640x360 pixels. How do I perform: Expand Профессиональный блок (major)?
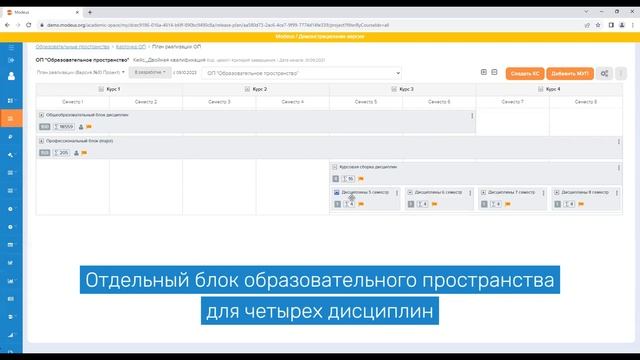(41, 141)
